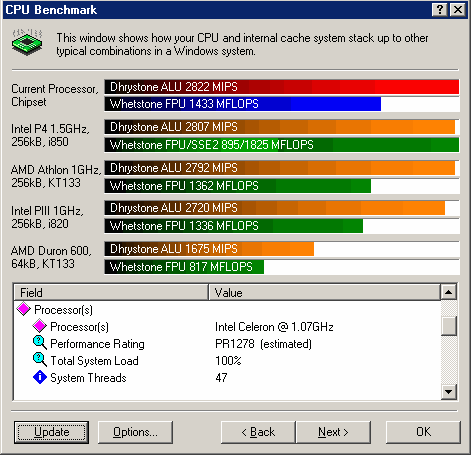This screenshot has height=455, width=471.
Task: Open the Options dialog
Action: pos(135,432)
